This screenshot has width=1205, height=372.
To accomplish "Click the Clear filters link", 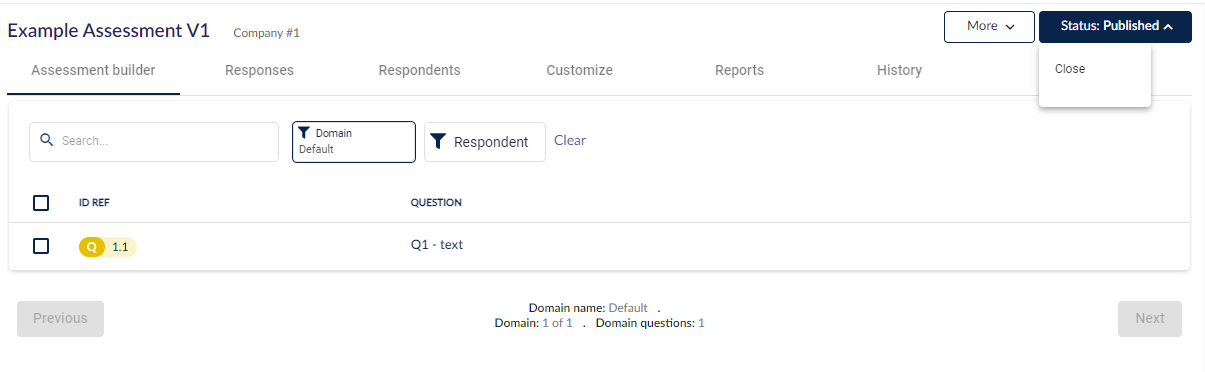I will 570,140.
